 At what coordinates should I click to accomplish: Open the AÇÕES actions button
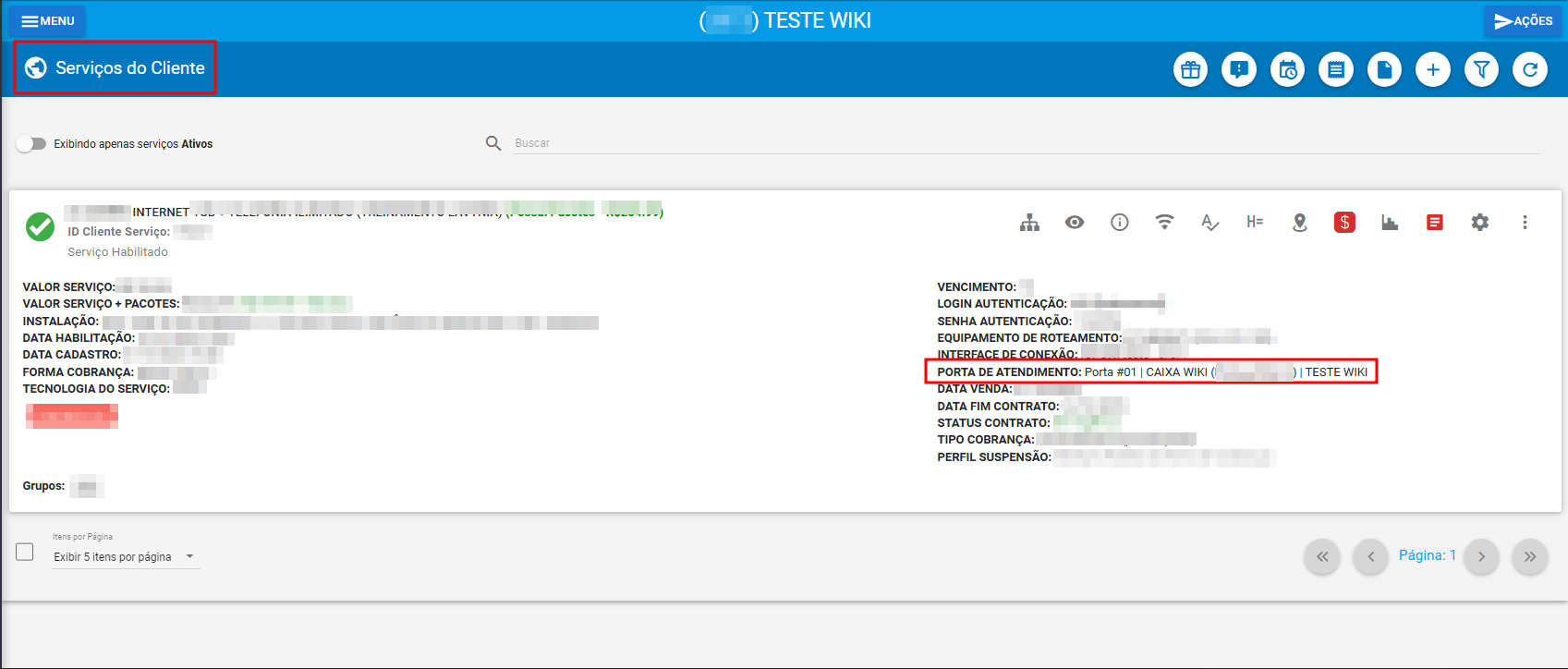[1523, 20]
